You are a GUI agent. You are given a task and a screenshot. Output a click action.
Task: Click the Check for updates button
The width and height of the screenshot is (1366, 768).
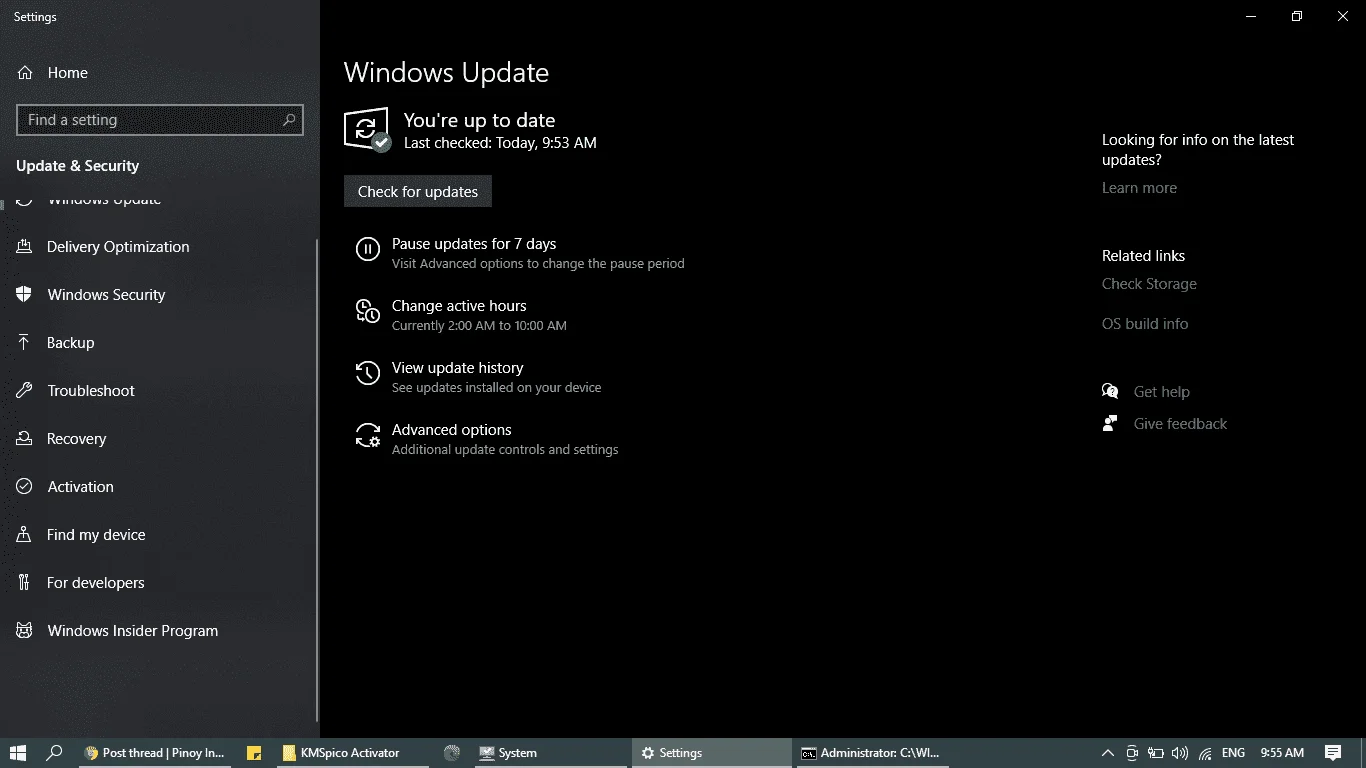coord(418,192)
